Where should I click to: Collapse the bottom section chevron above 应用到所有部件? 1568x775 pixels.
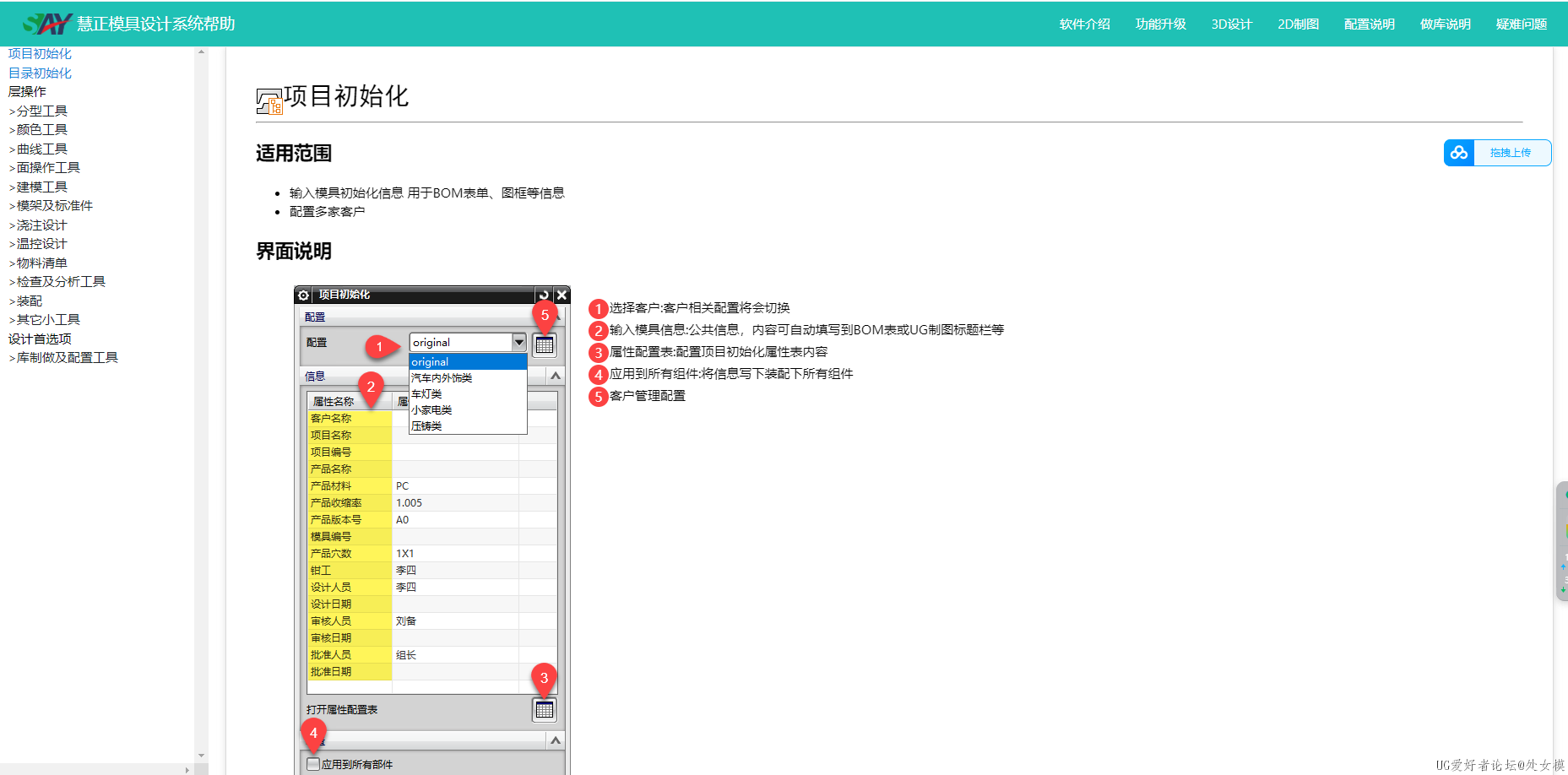tap(555, 740)
